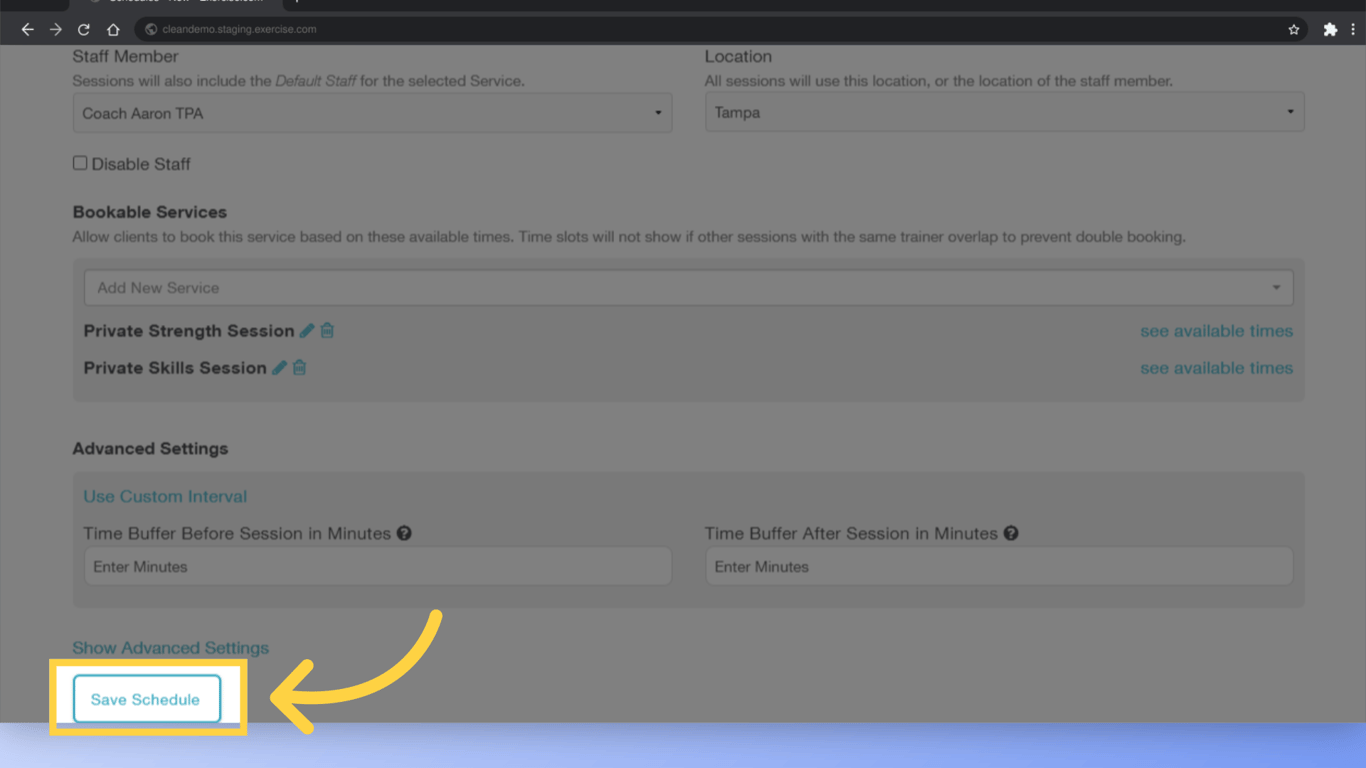Check the Disable Staff checkbox
Image resolution: width=1366 pixels, height=768 pixels.
(80, 162)
